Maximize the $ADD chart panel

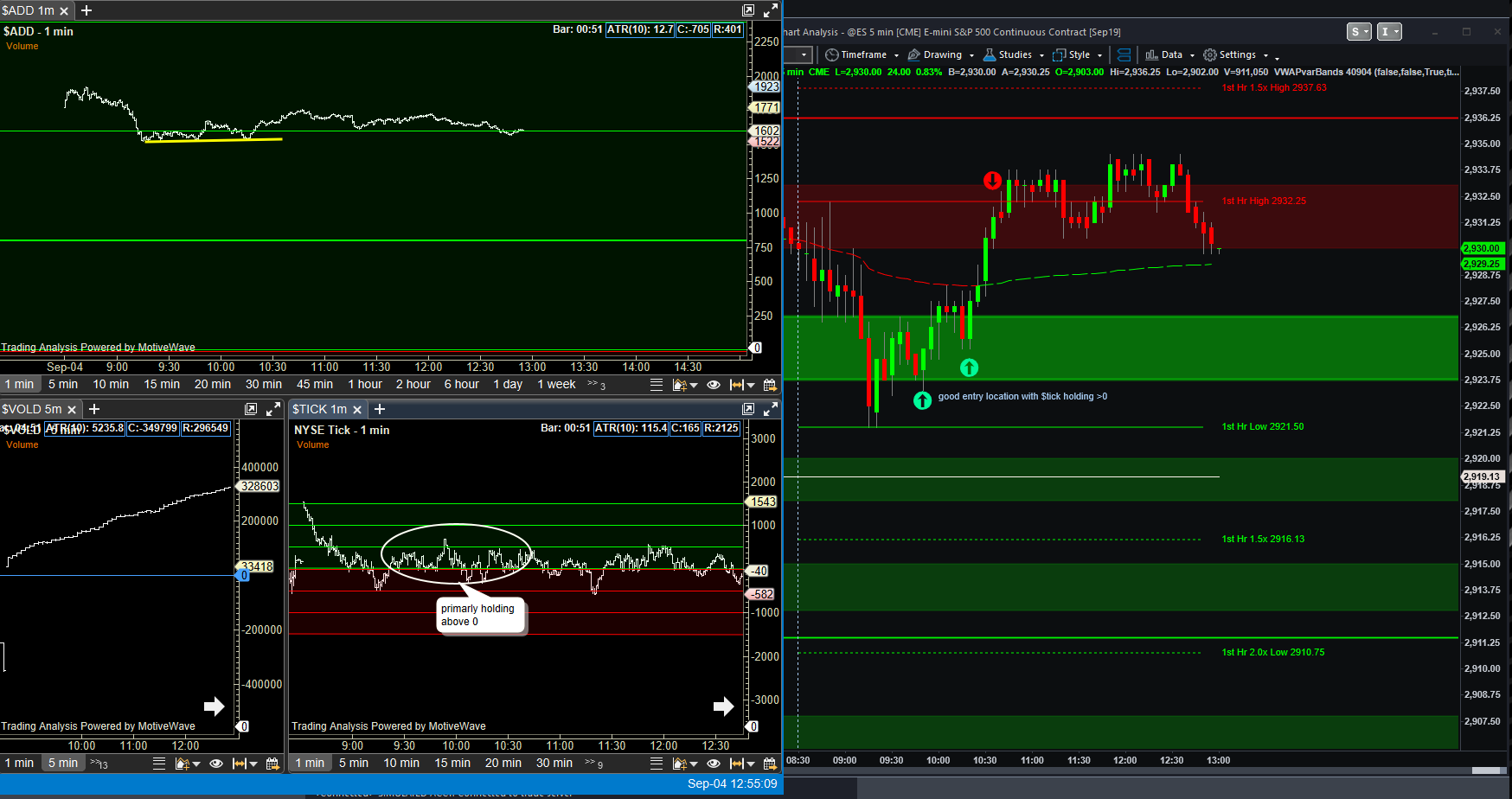click(770, 10)
